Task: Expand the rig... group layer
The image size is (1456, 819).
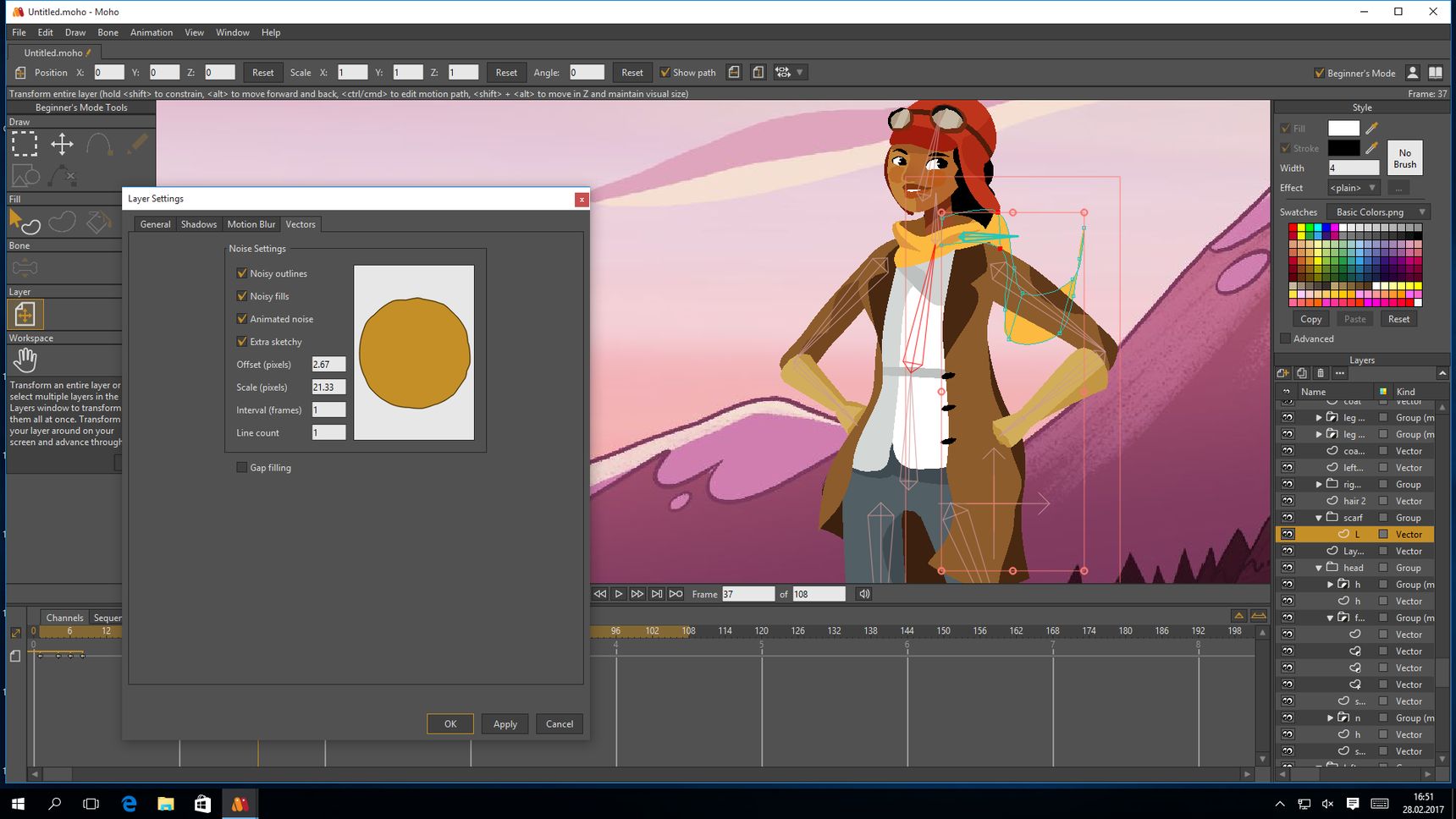Action: point(1319,485)
